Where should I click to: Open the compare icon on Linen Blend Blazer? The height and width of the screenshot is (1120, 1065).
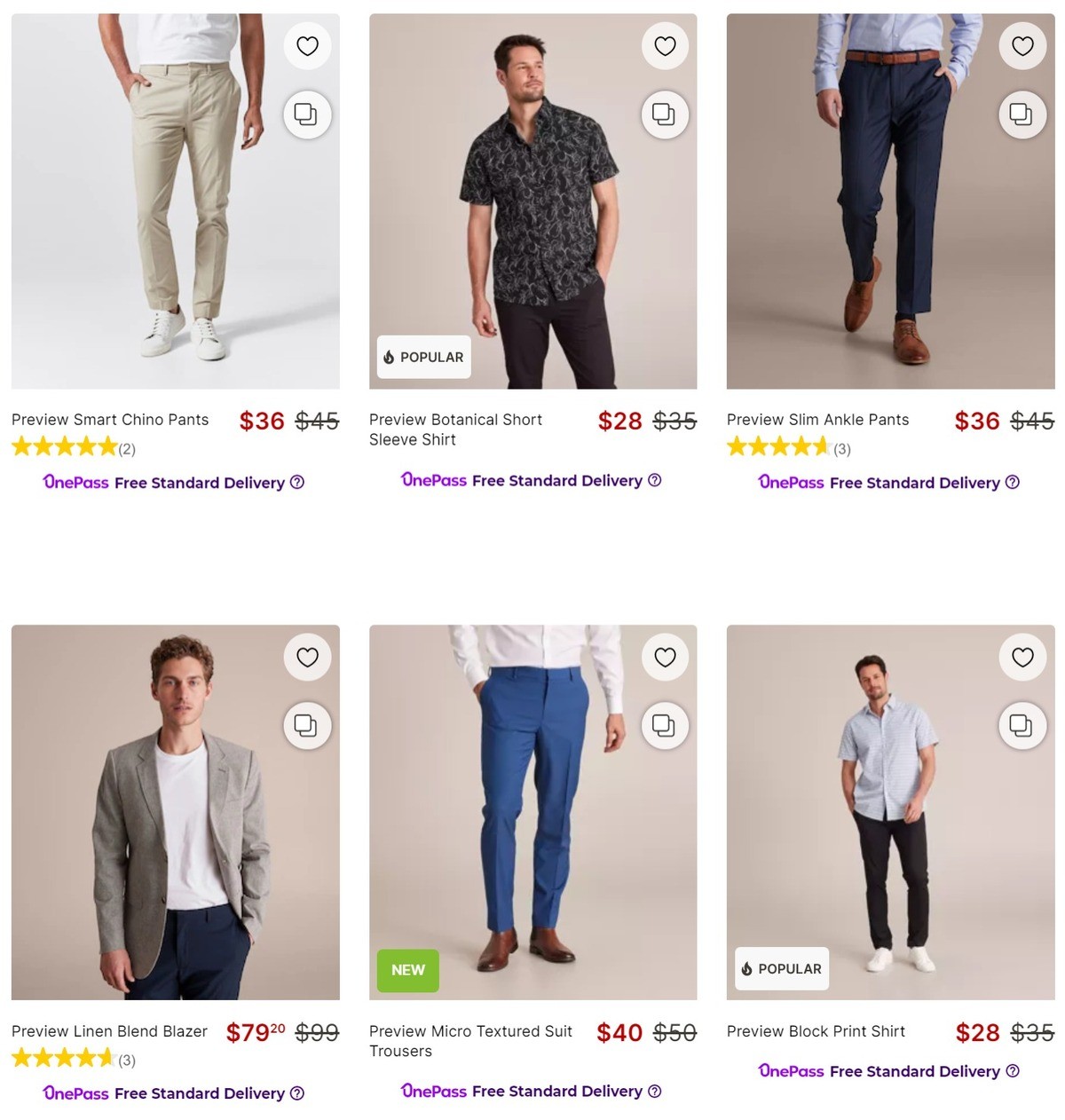click(307, 726)
